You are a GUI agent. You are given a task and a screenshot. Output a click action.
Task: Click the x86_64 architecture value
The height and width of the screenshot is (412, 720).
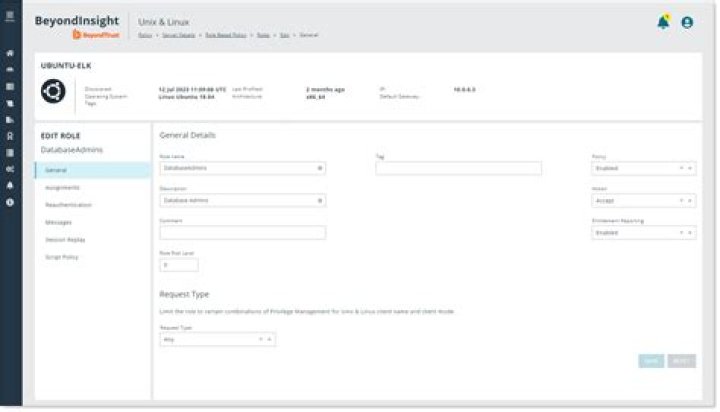coord(315,97)
